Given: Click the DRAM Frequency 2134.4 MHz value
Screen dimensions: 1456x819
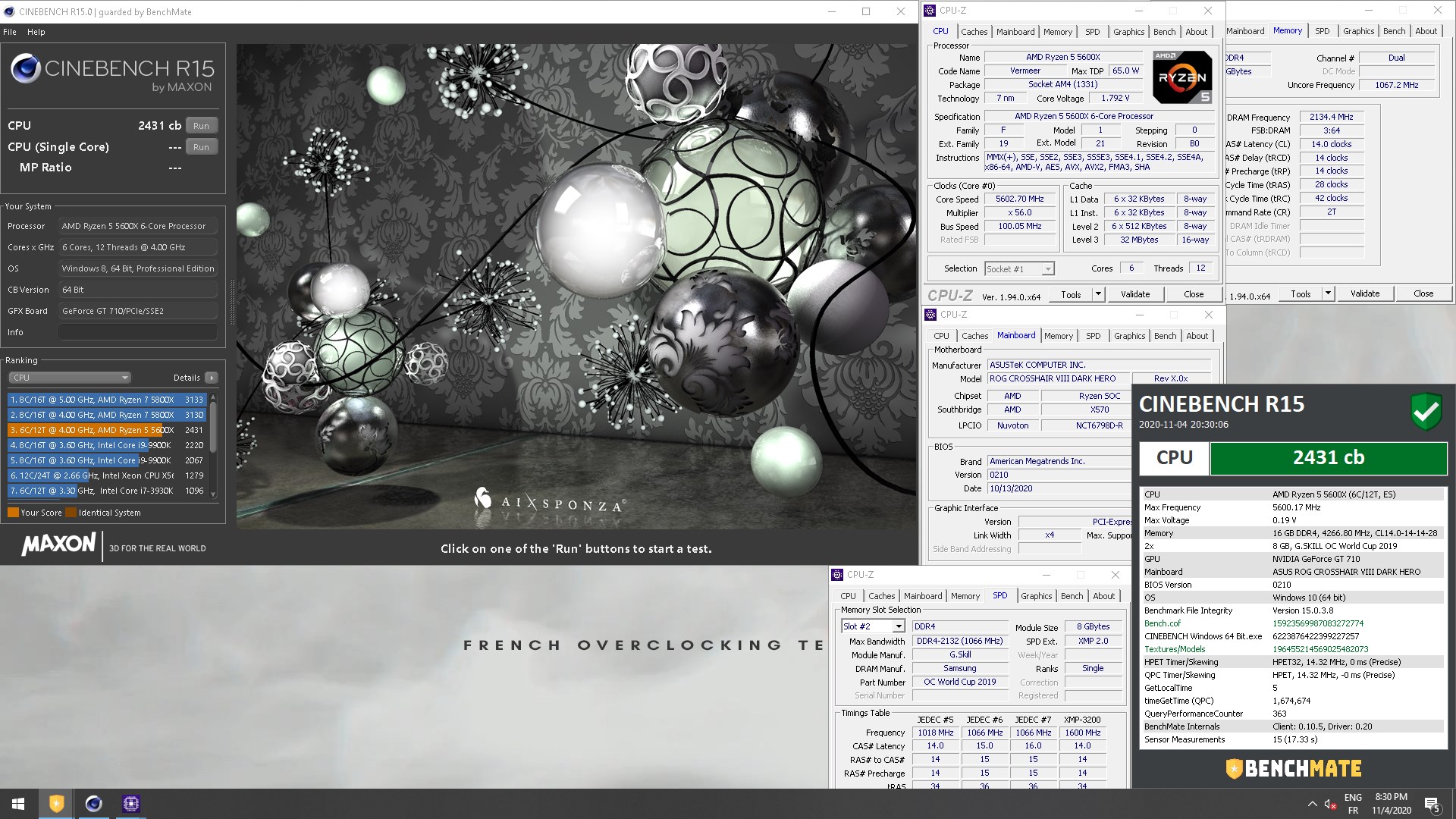Looking at the screenshot, I should tap(1331, 117).
